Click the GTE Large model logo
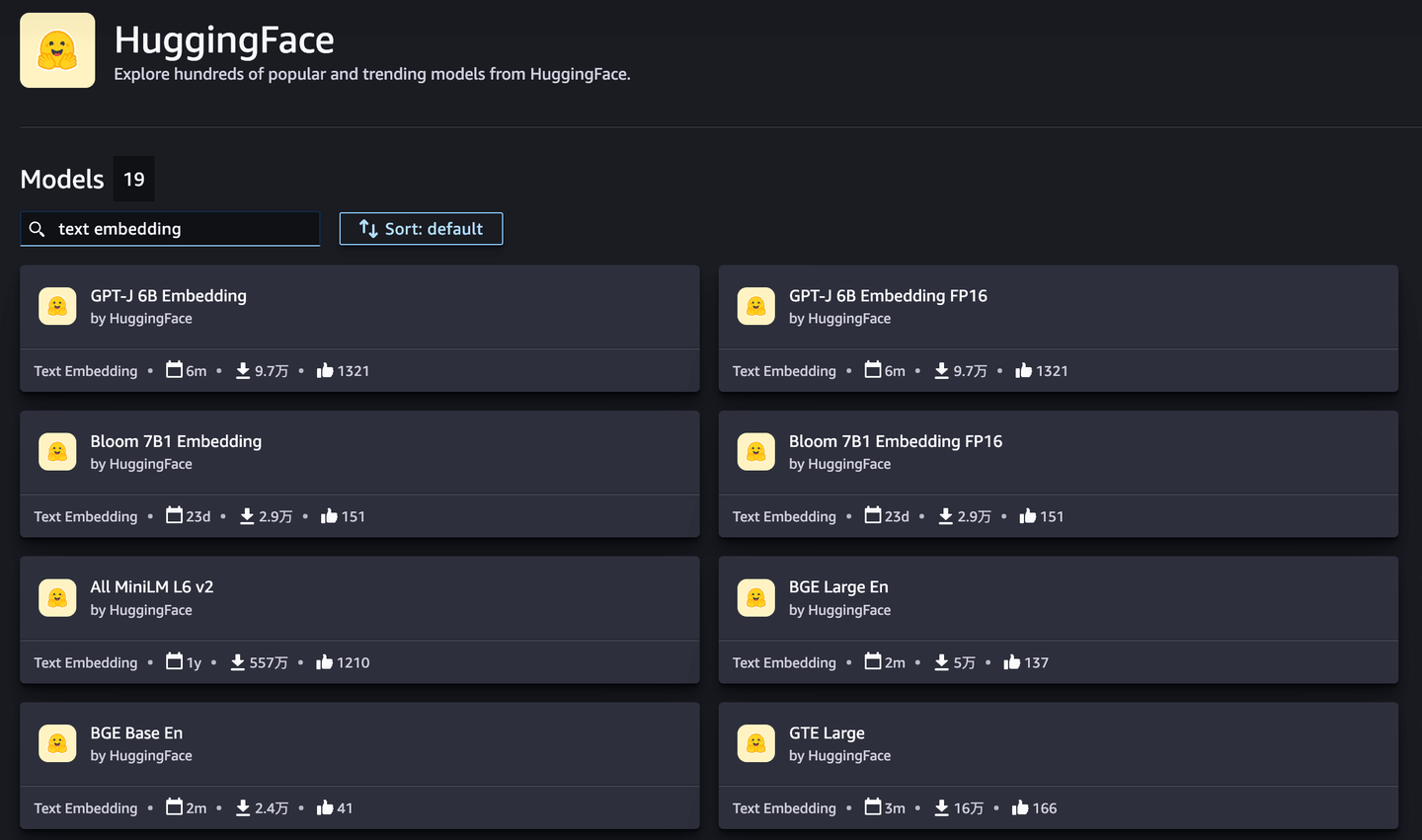This screenshot has height=840, width=1422. [756, 743]
